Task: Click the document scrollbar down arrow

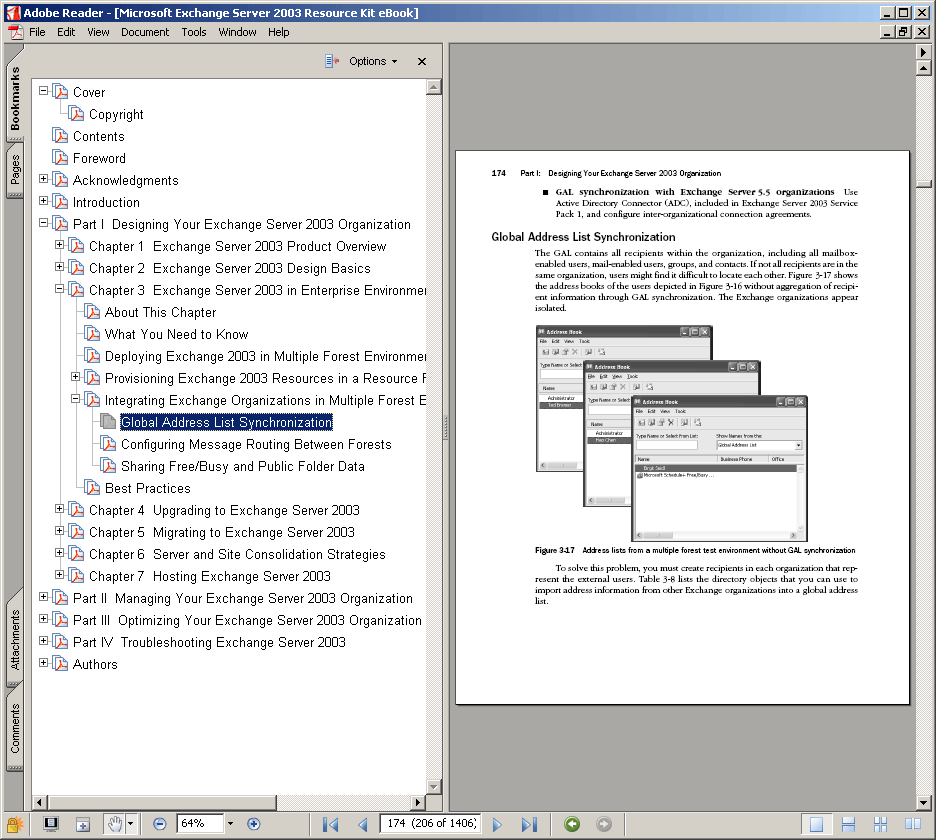Action: point(923,803)
